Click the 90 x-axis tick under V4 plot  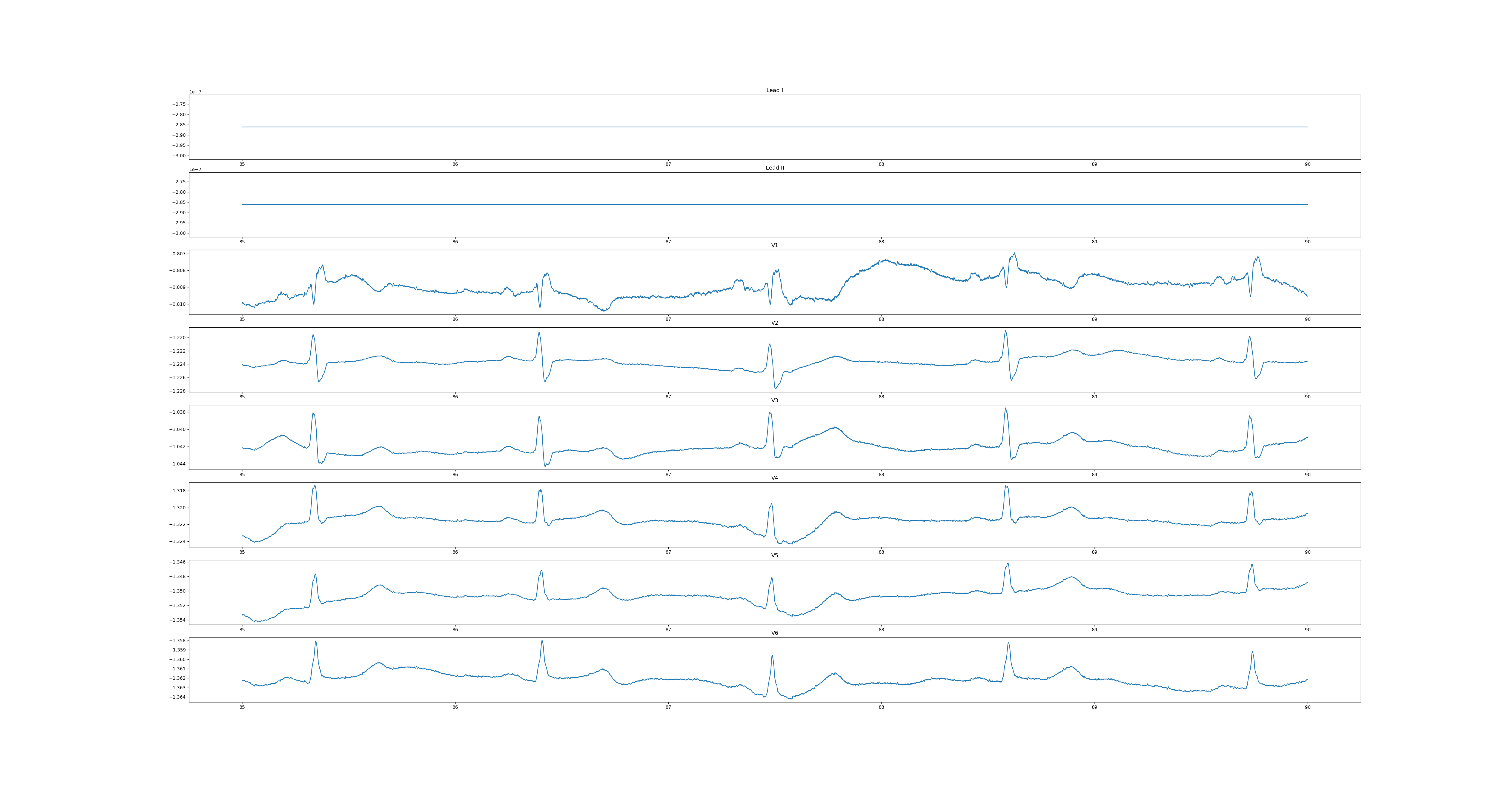tap(1307, 552)
